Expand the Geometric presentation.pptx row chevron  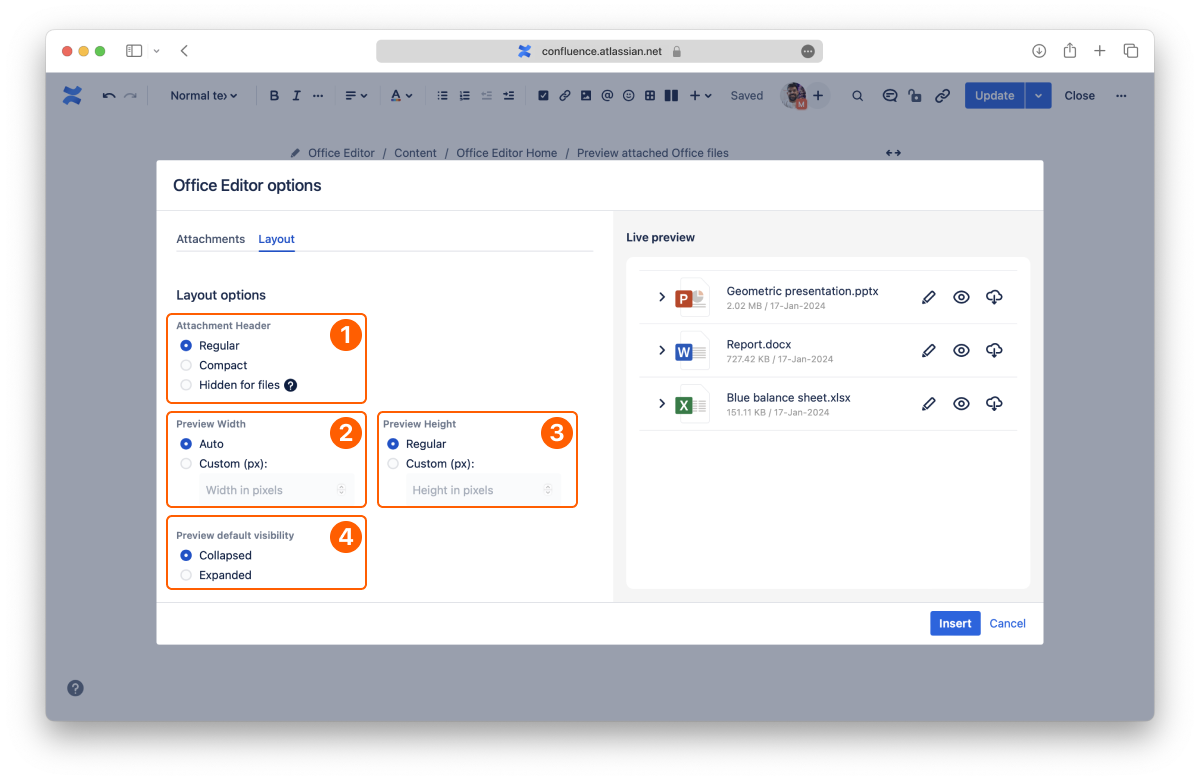[662, 297]
